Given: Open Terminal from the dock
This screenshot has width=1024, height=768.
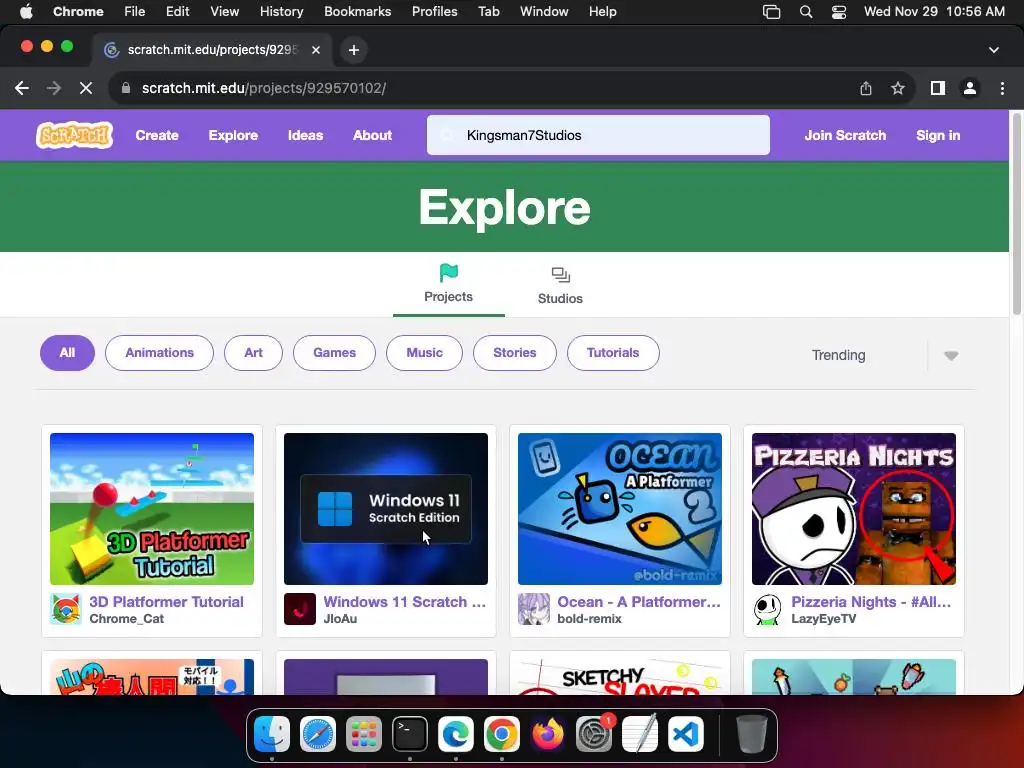Looking at the screenshot, I should tap(409, 734).
